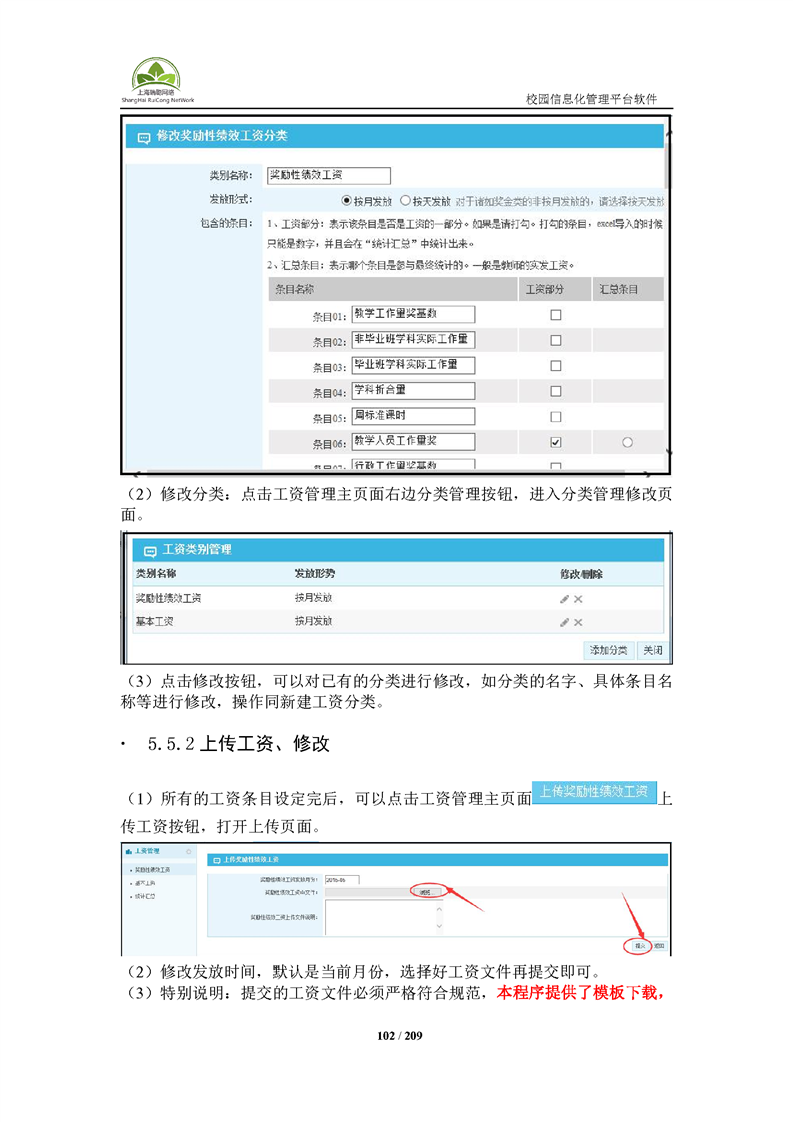Open 奖励性绩效工资 in the left sidebar
The width and height of the screenshot is (793, 1122).
coord(152,870)
